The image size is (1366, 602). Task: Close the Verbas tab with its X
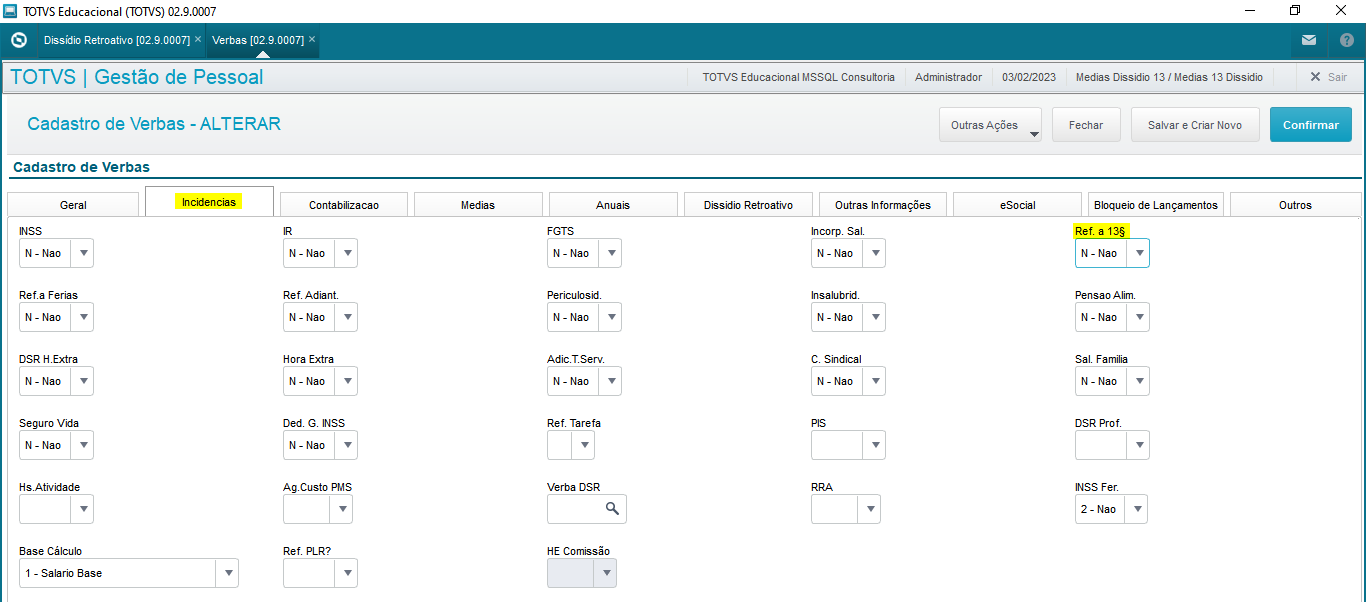312,39
